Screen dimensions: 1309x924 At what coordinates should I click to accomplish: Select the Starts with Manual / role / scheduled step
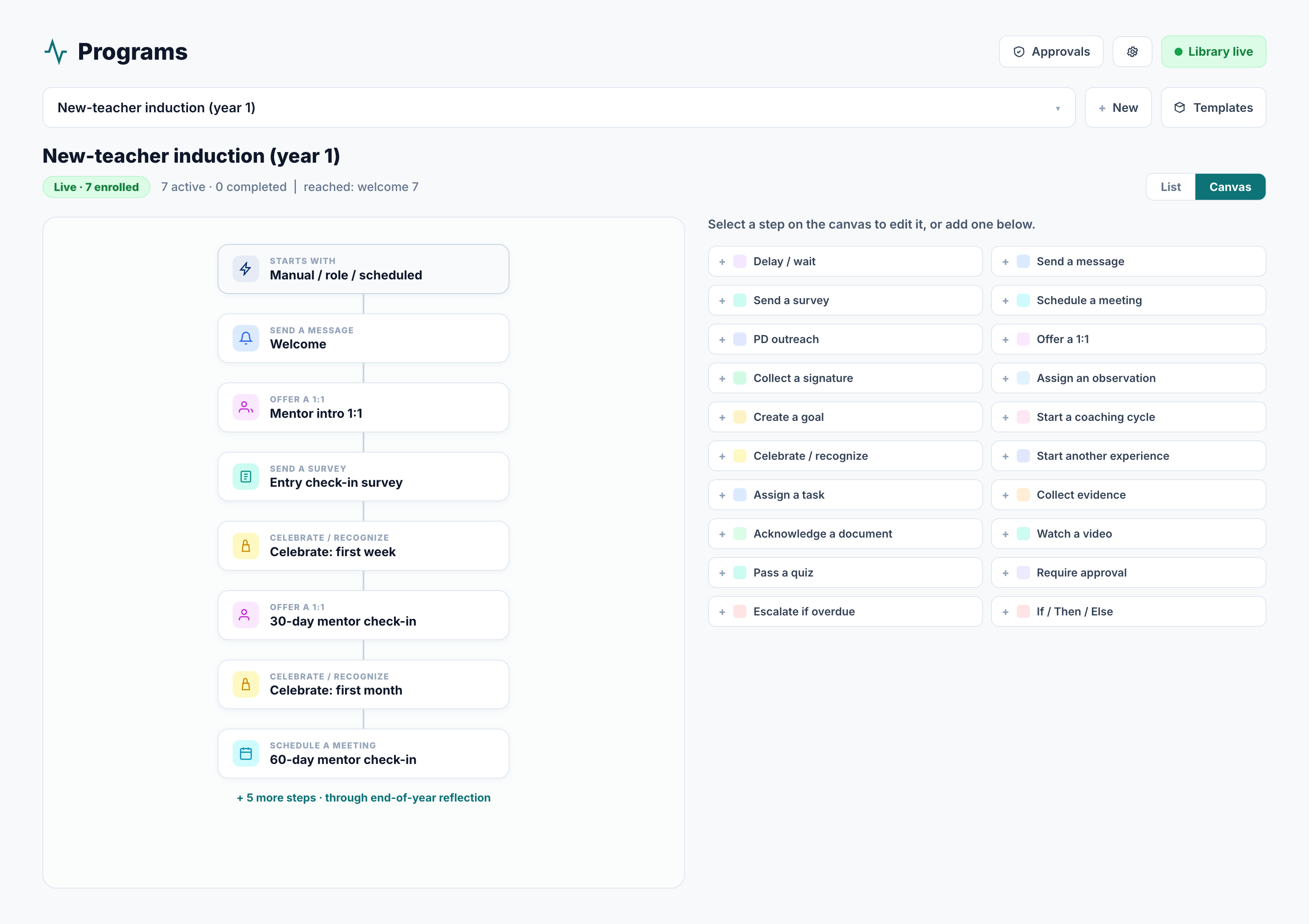click(x=363, y=269)
